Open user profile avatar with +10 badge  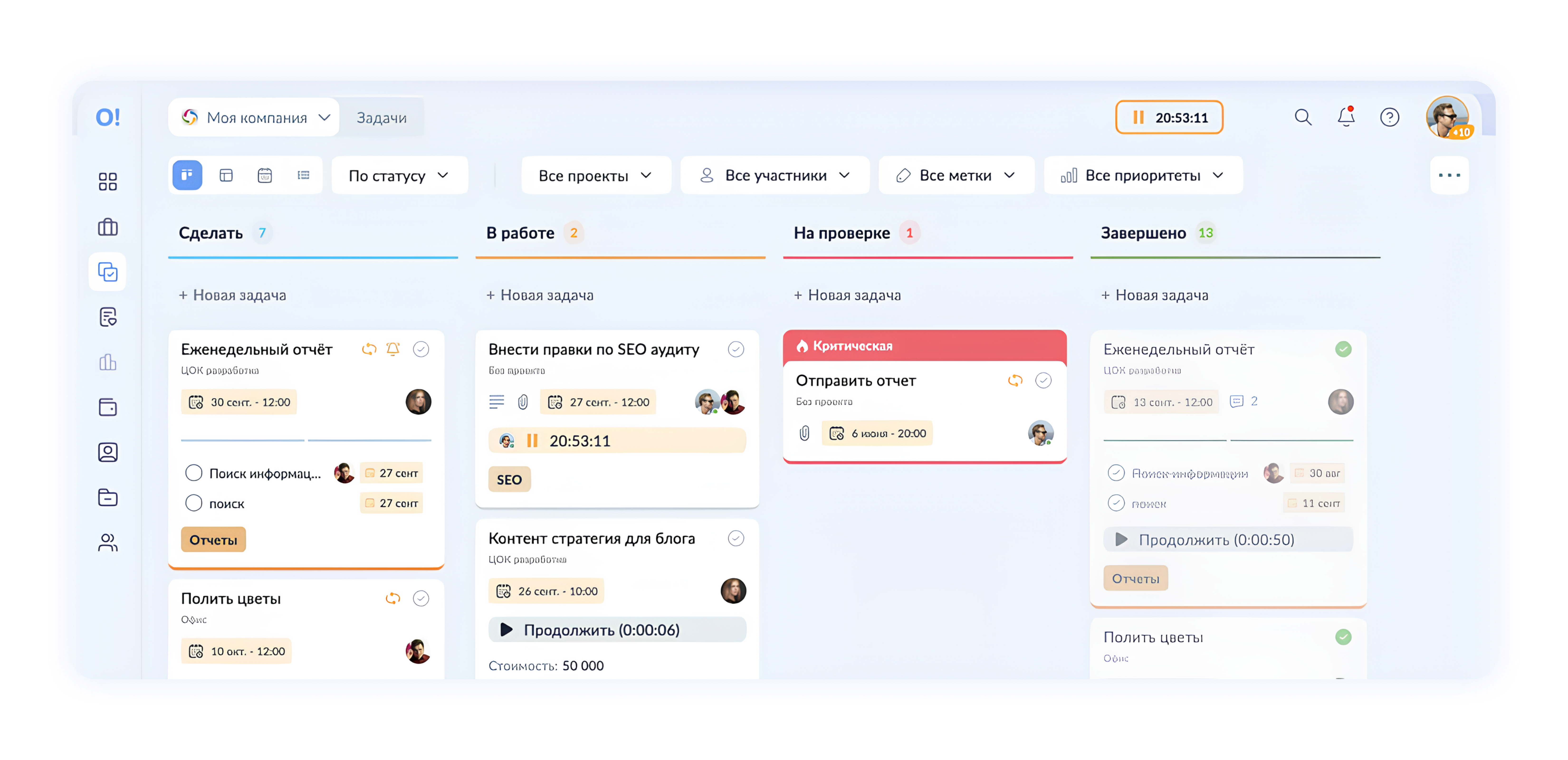click(x=1448, y=117)
